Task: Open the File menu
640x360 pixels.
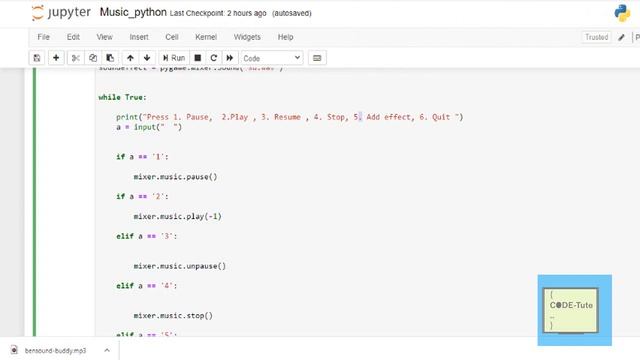Action: pyautogui.click(x=44, y=37)
